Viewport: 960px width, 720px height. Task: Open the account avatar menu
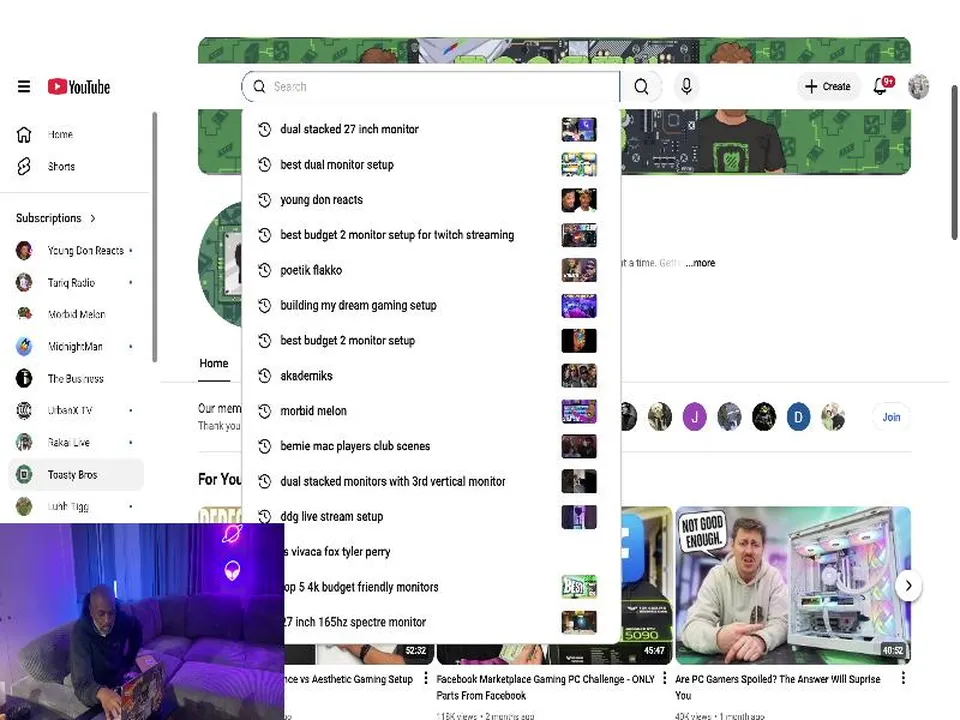coord(918,86)
